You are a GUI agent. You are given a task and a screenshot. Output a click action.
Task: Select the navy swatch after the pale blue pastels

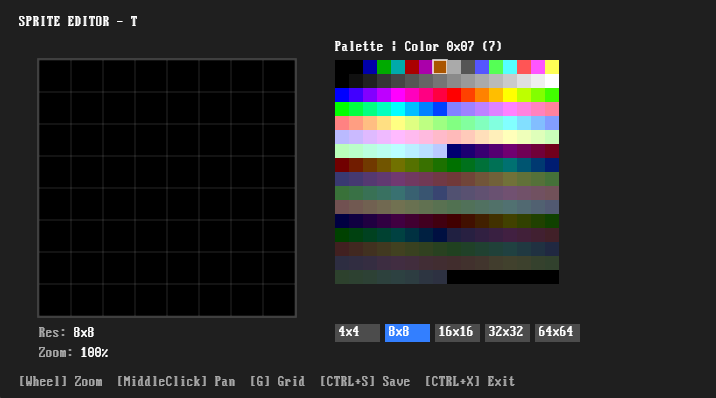(x=454, y=151)
